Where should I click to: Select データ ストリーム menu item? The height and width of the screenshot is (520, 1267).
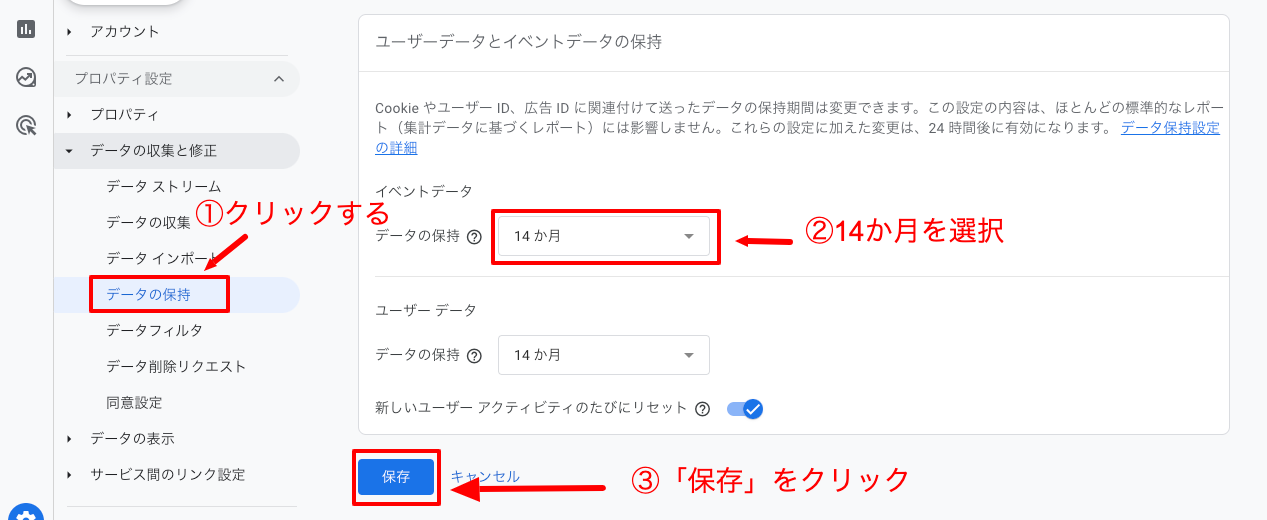pyautogui.click(x=163, y=187)
